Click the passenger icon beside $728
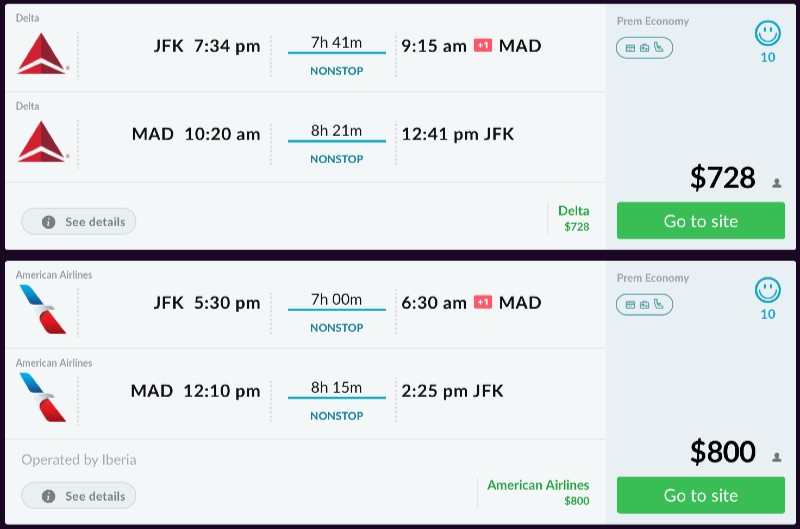The width and height of the screenshot is (800, 529). pos(776,183)
